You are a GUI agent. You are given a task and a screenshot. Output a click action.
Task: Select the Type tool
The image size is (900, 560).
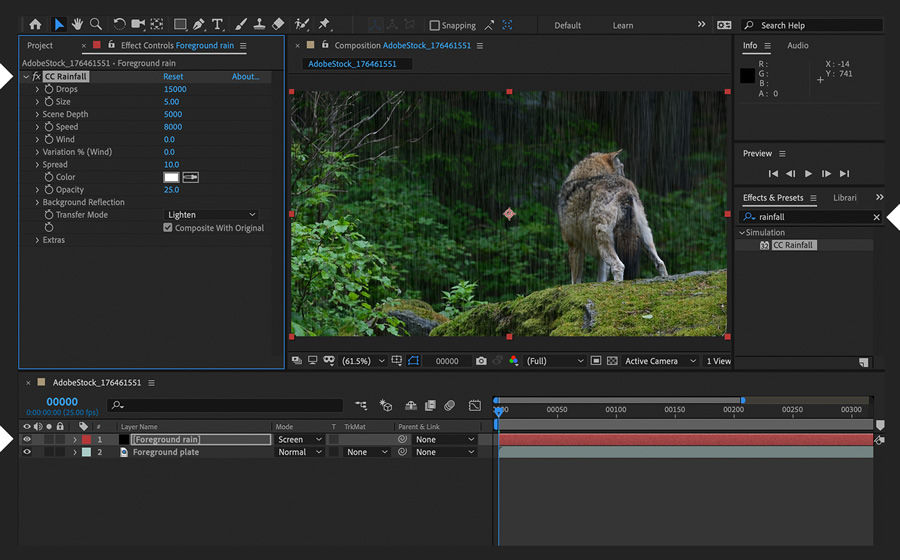[x=217, y=24]
